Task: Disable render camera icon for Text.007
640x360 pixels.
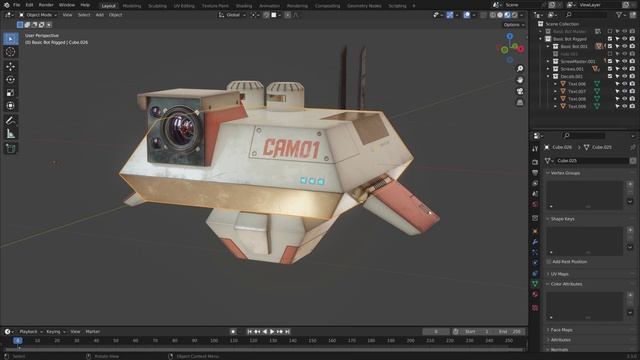Action: pyautogui.click(x=632, y=91)
